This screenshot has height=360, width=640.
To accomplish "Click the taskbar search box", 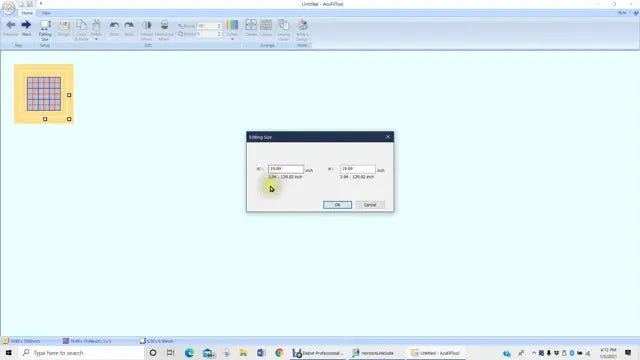I will pyautogui.click(x=81, y=353).
